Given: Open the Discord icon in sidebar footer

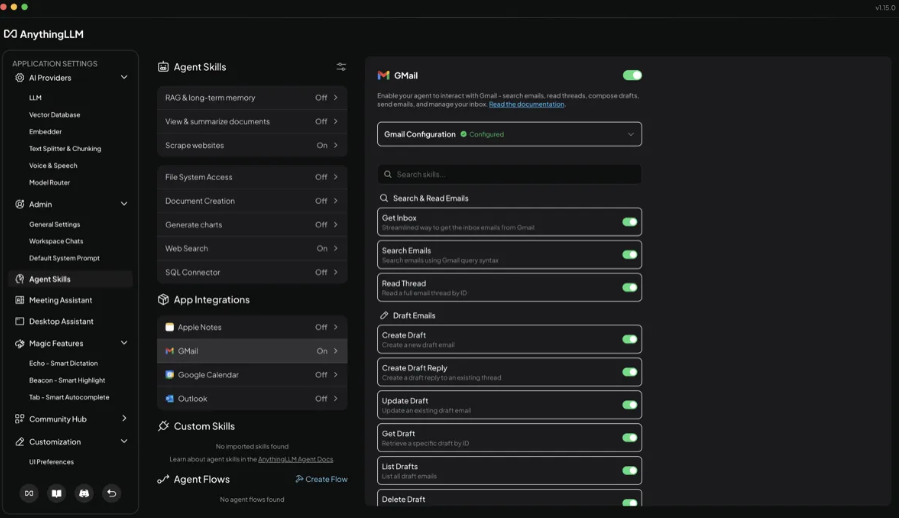Looking at the screenshot, I should coord(84,493).
